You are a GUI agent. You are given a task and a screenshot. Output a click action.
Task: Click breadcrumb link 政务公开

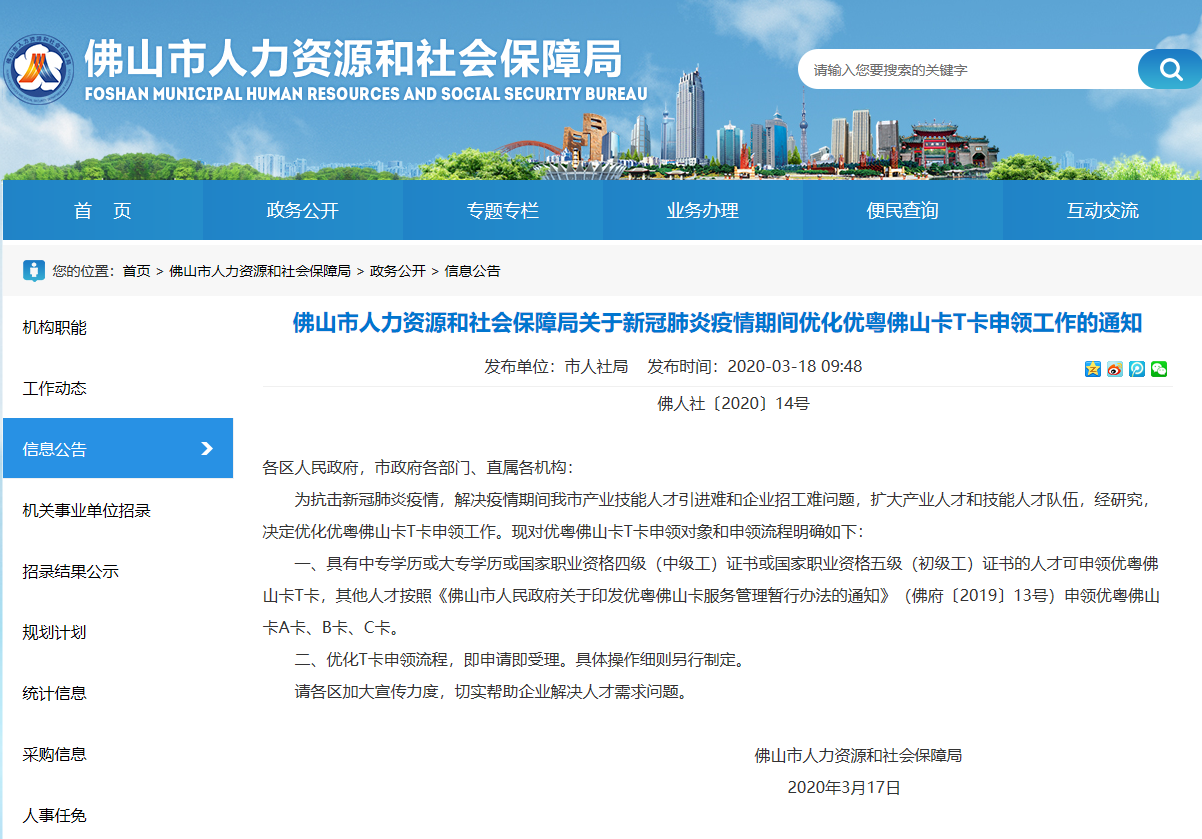pos(397,271)
